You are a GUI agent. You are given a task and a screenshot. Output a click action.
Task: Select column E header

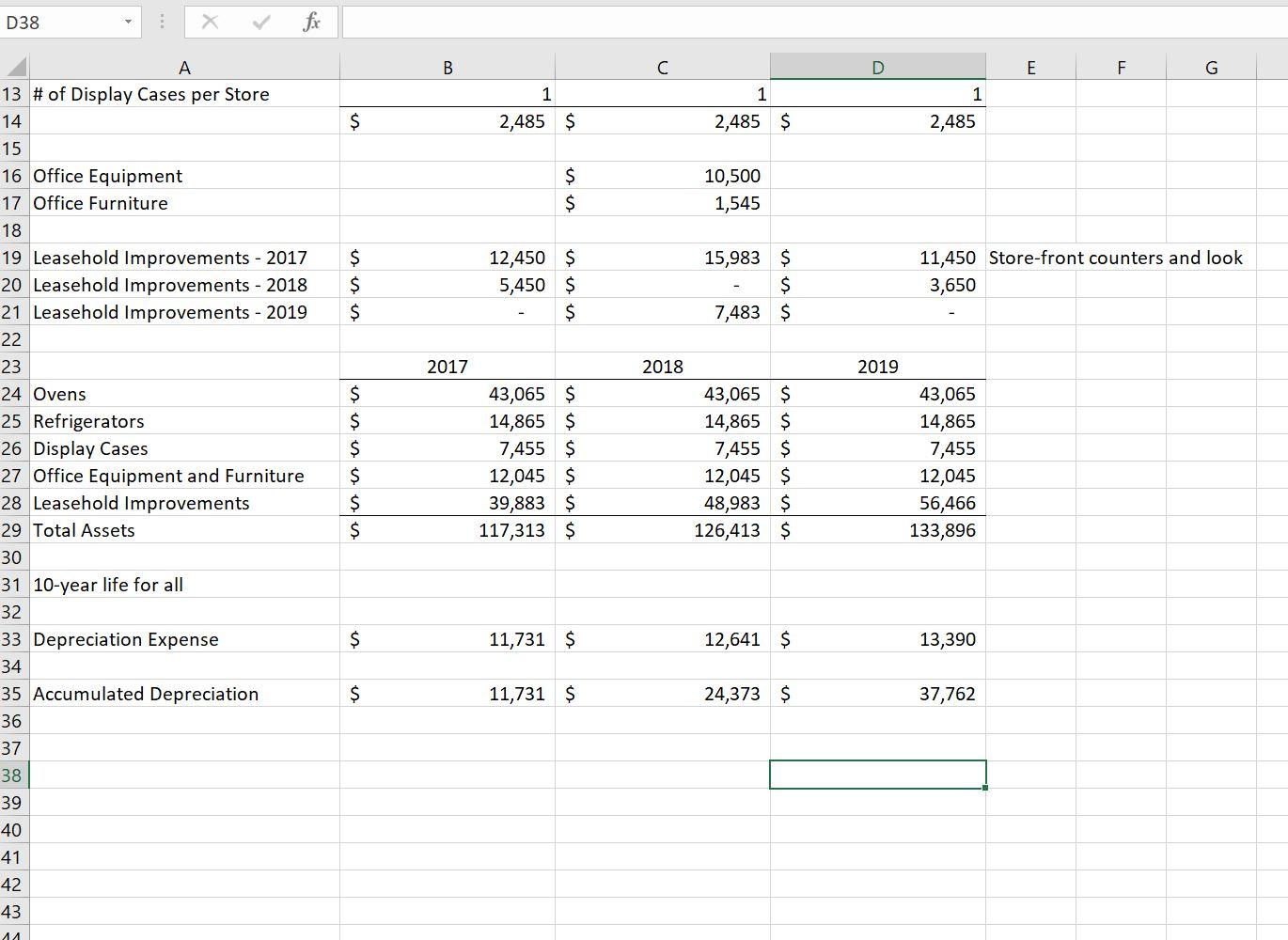tap(1031, 67)
